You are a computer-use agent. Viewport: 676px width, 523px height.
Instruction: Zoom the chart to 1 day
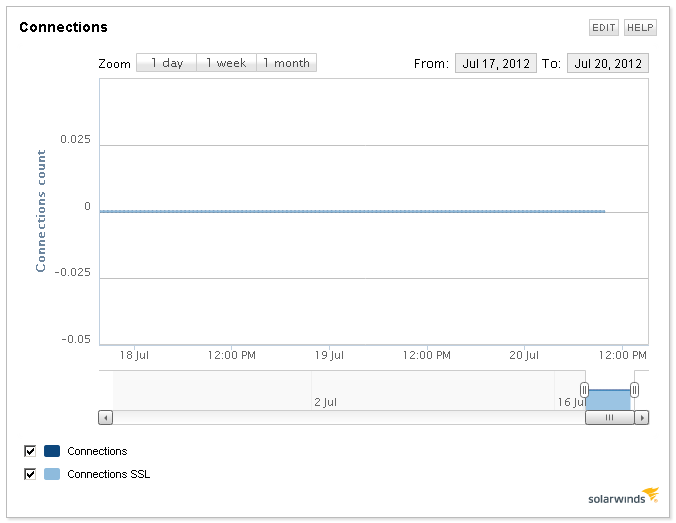[x=166, y=63]
